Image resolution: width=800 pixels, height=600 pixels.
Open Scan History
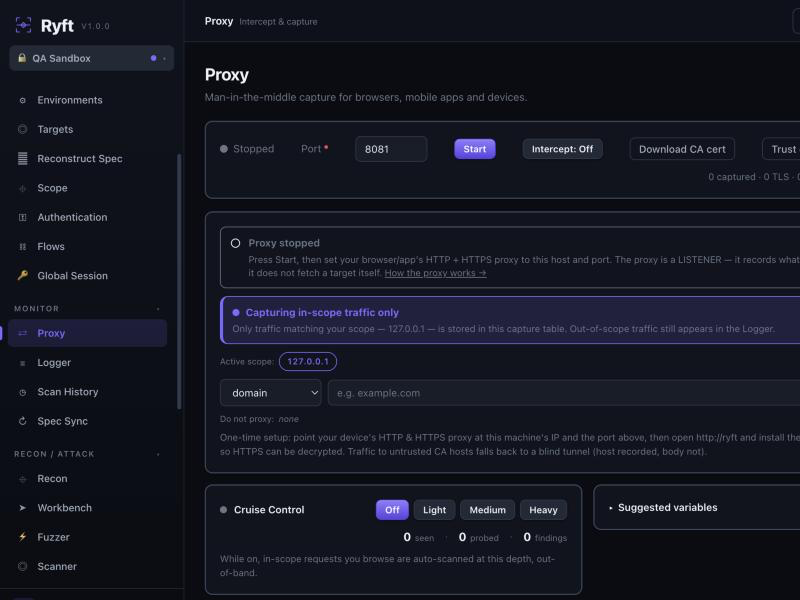[87, 392]
